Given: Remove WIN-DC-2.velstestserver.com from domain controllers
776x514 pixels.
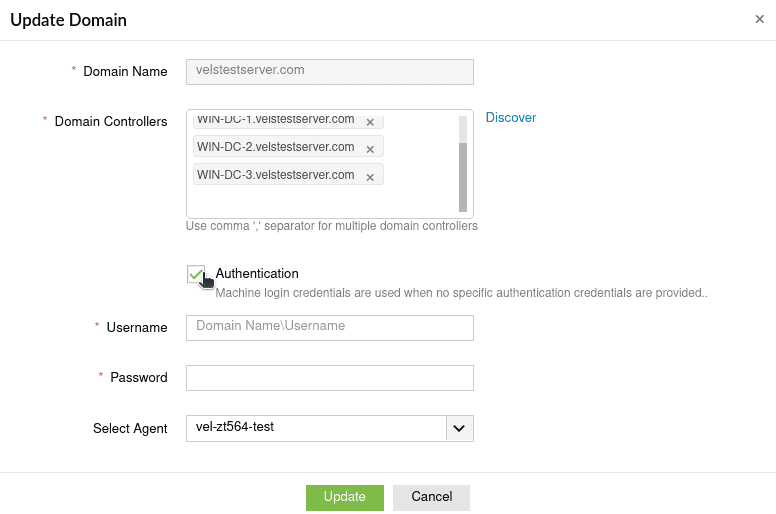Looking at the screenshot, I should click(370, 149).
